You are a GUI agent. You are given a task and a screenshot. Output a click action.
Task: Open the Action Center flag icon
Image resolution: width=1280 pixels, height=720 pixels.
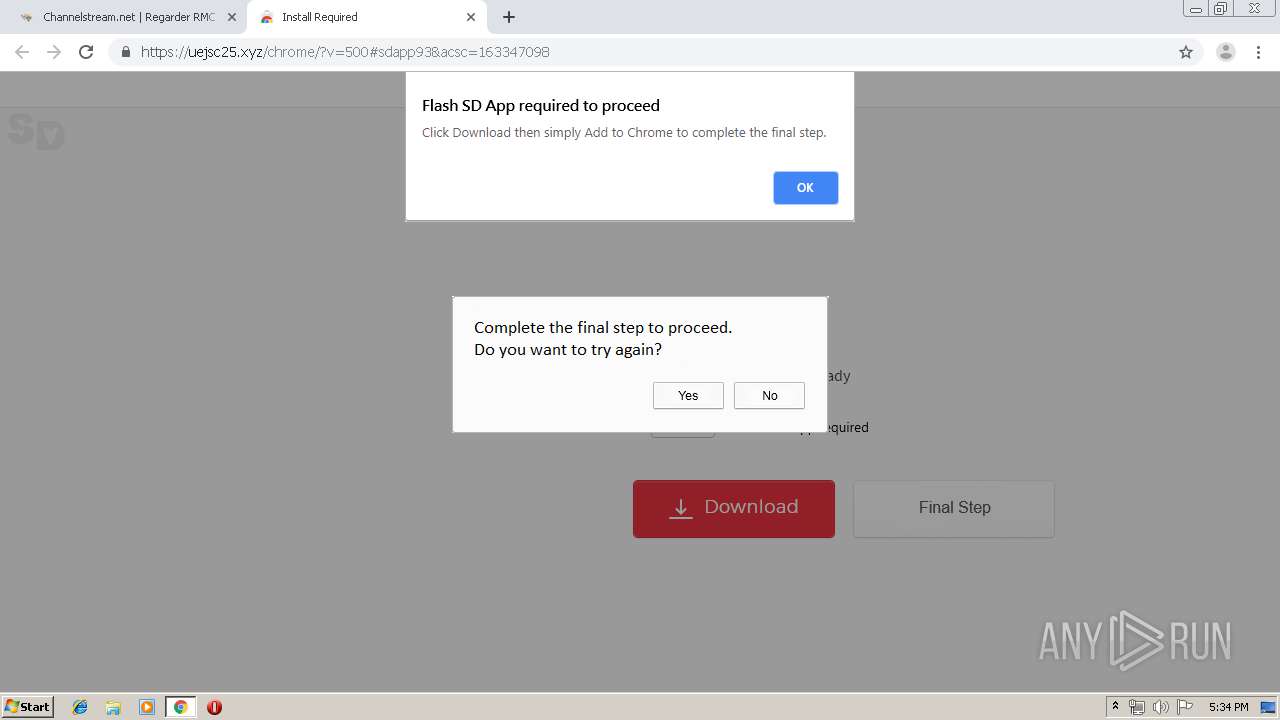[1185, 707]
